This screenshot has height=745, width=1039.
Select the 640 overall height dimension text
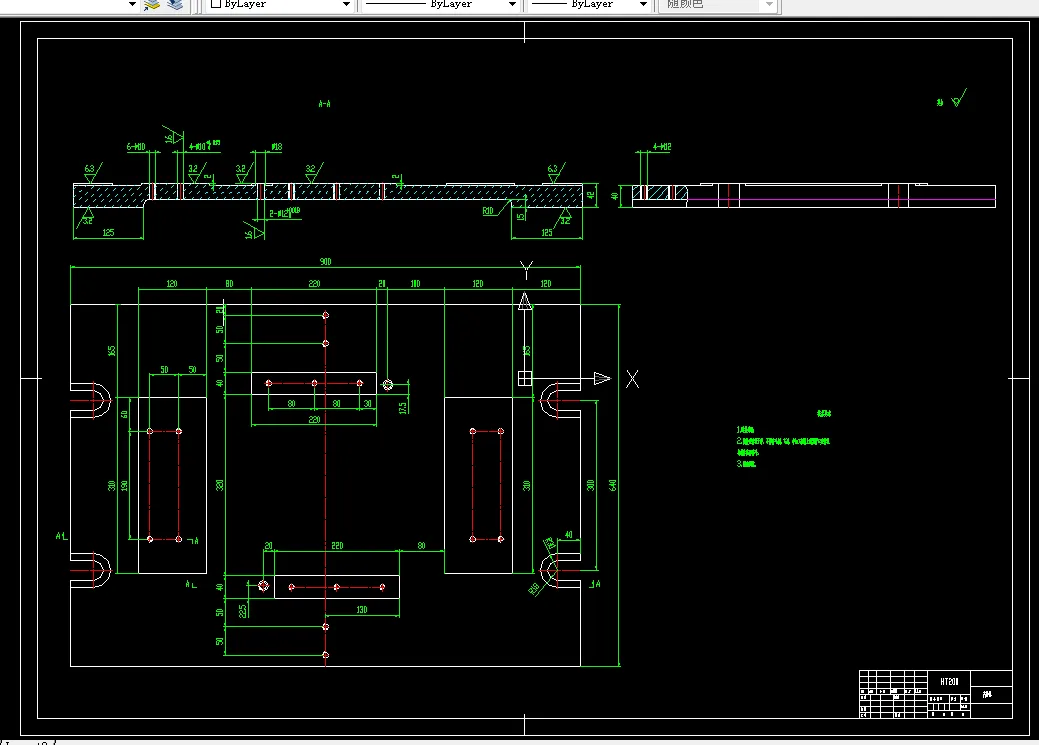613,485
